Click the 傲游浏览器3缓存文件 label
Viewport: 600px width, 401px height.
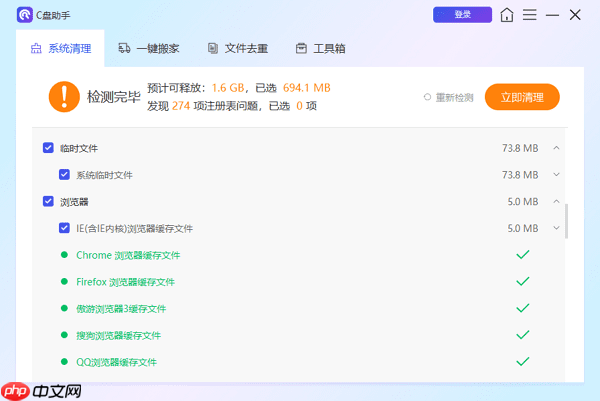click(121, 309)
